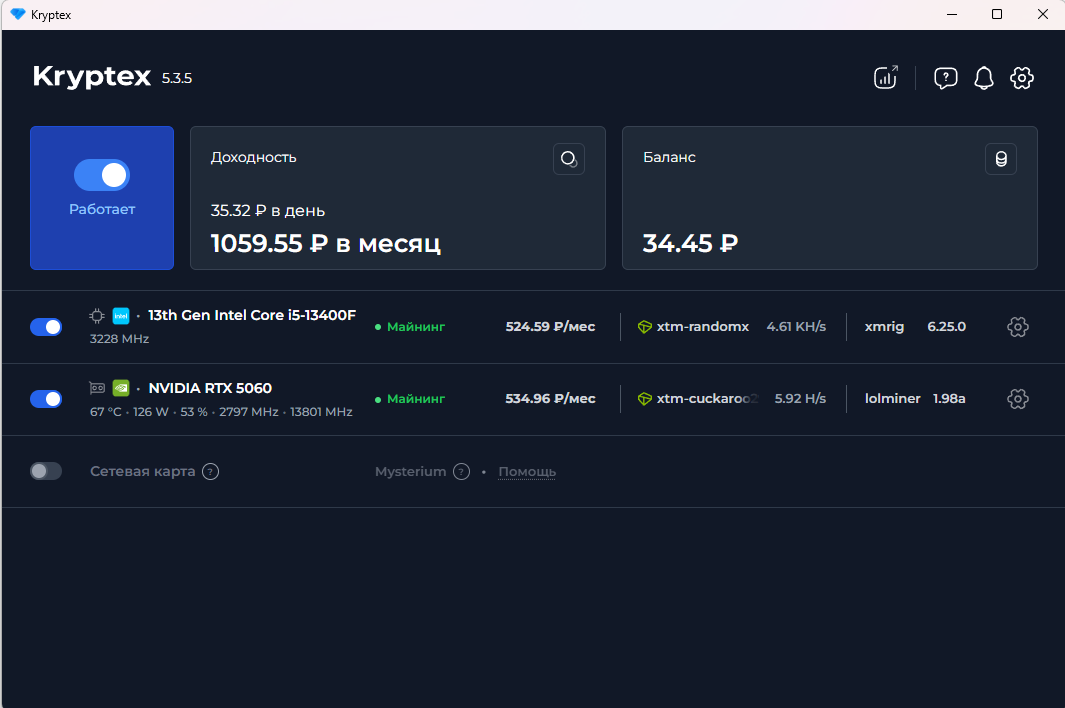This screenshot has height=708, width=1065.
Task: Click the coin icon next to xtm-cuckaroo
Action: click(645, 399)
